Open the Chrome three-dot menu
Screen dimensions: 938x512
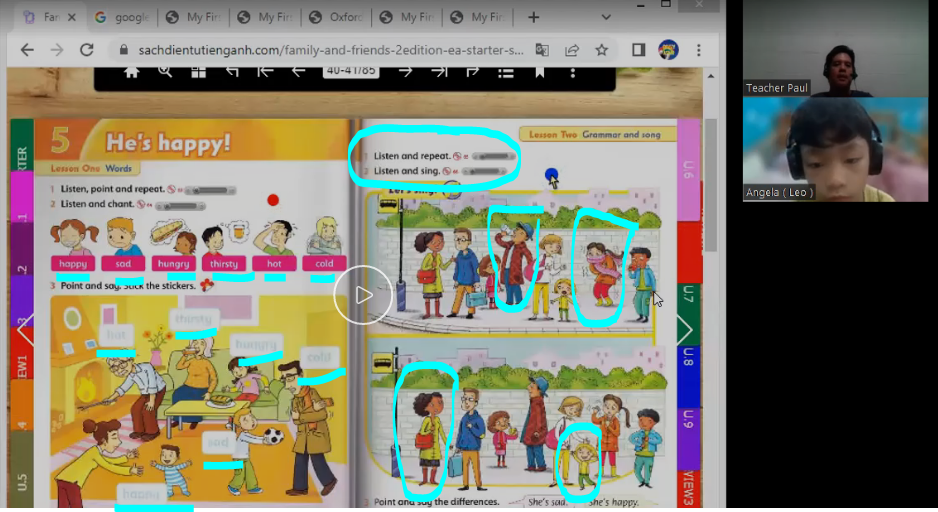coord(698,50)
